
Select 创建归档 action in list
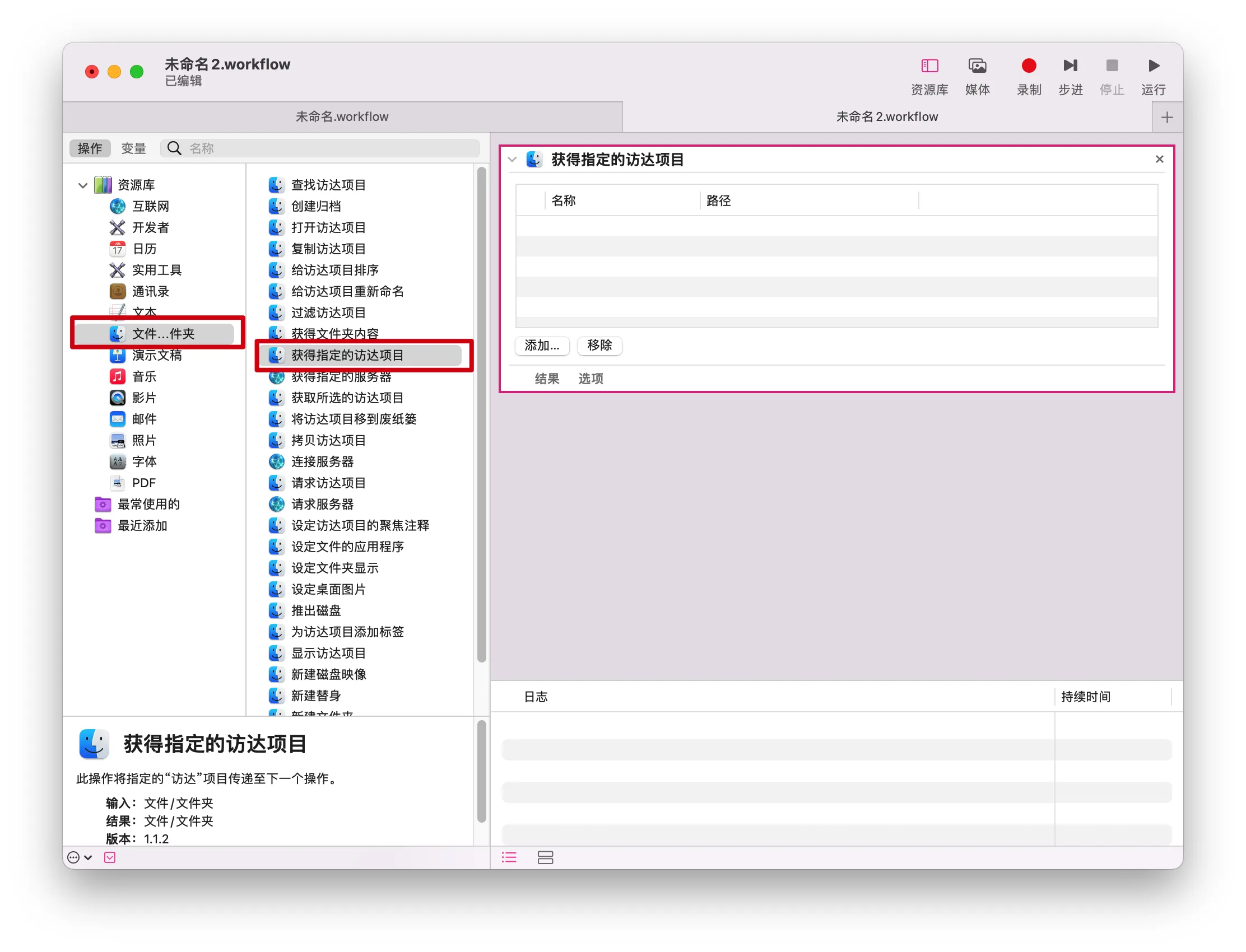(x=315, y=206)
